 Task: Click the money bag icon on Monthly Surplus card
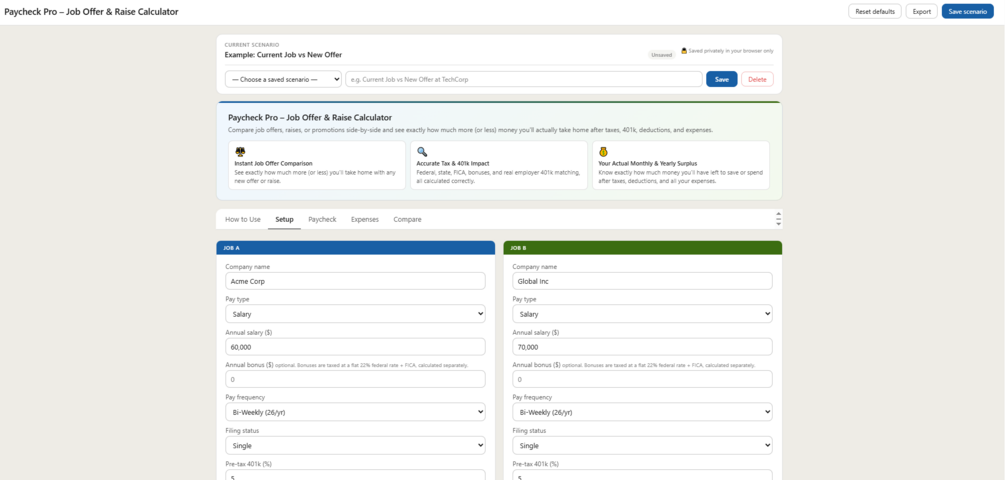pos(603,152)
